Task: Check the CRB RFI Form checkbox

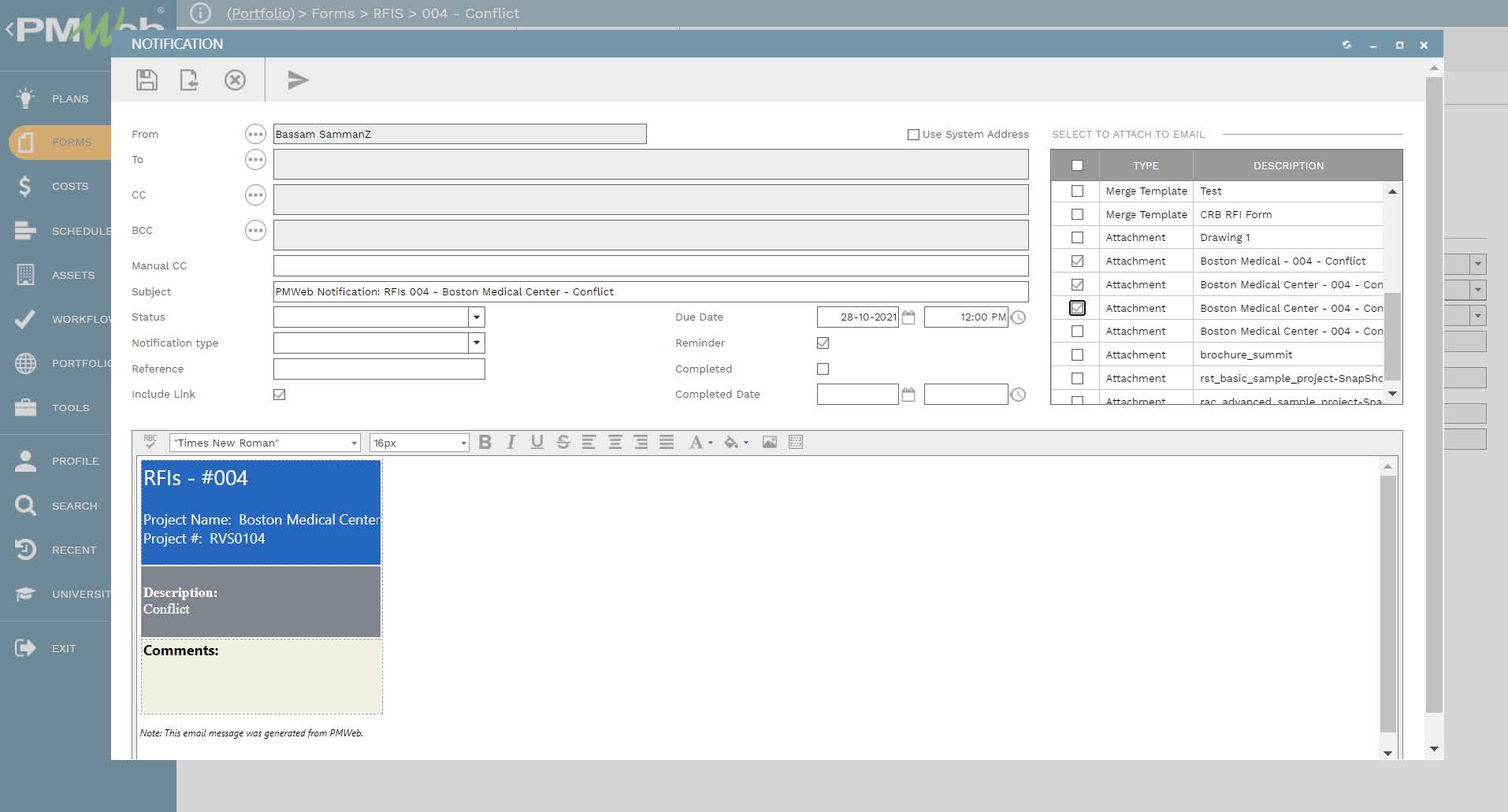Action: [1077, 214]
